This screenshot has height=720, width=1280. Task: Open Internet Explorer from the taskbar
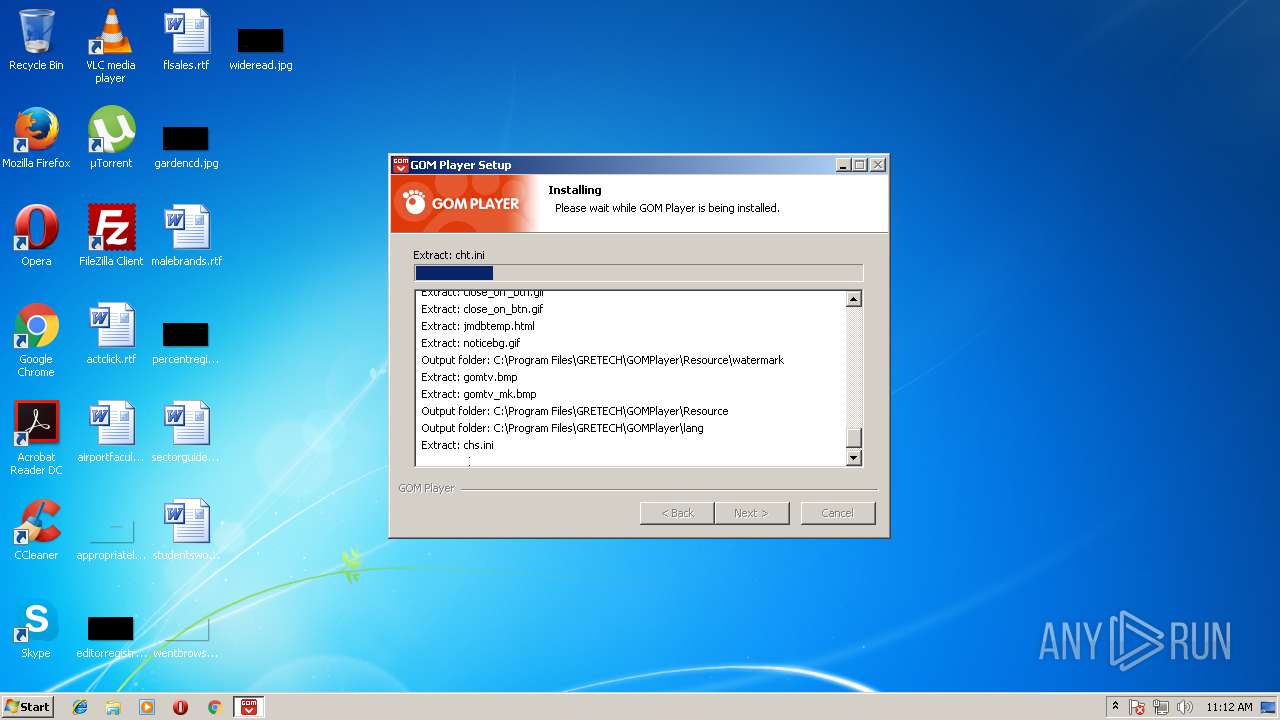click(80, 707)
